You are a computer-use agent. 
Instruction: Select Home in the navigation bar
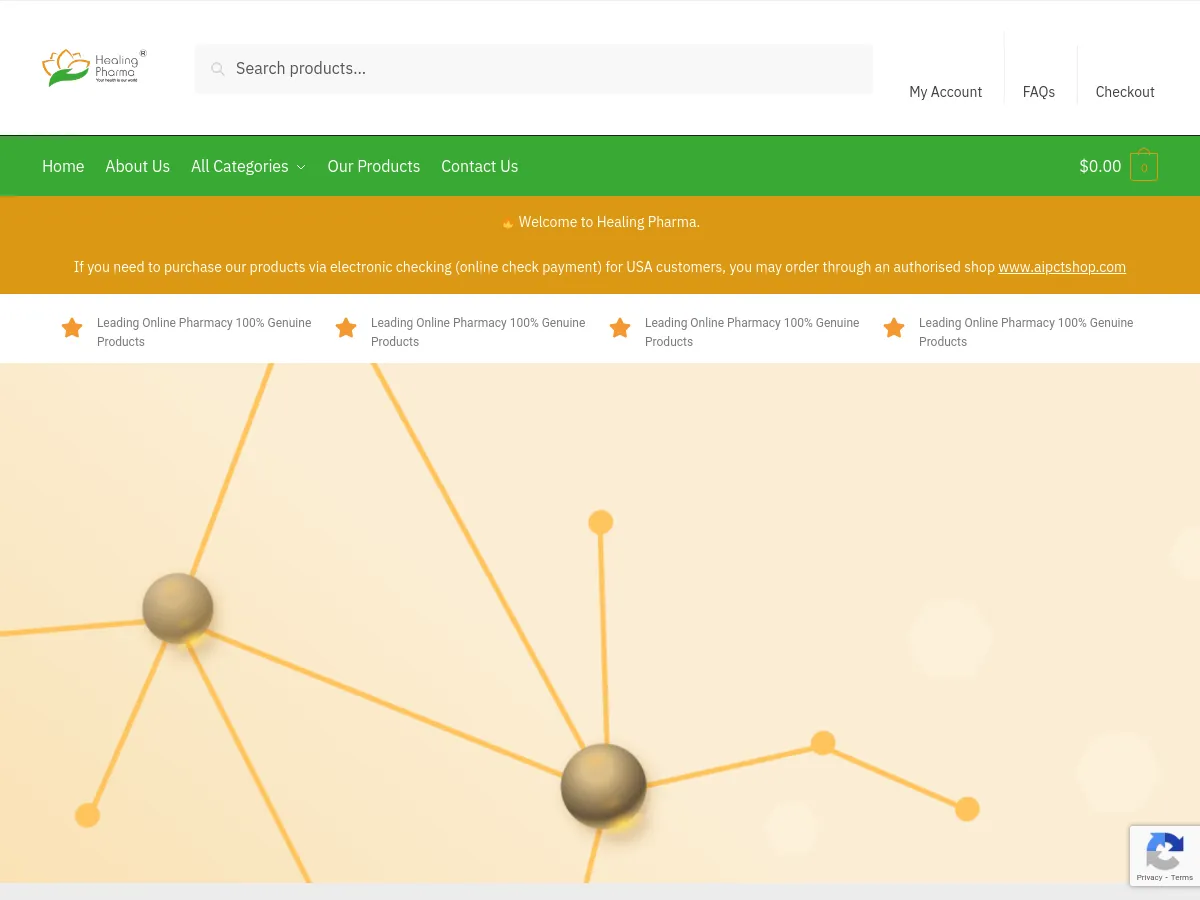coord(63,166)
